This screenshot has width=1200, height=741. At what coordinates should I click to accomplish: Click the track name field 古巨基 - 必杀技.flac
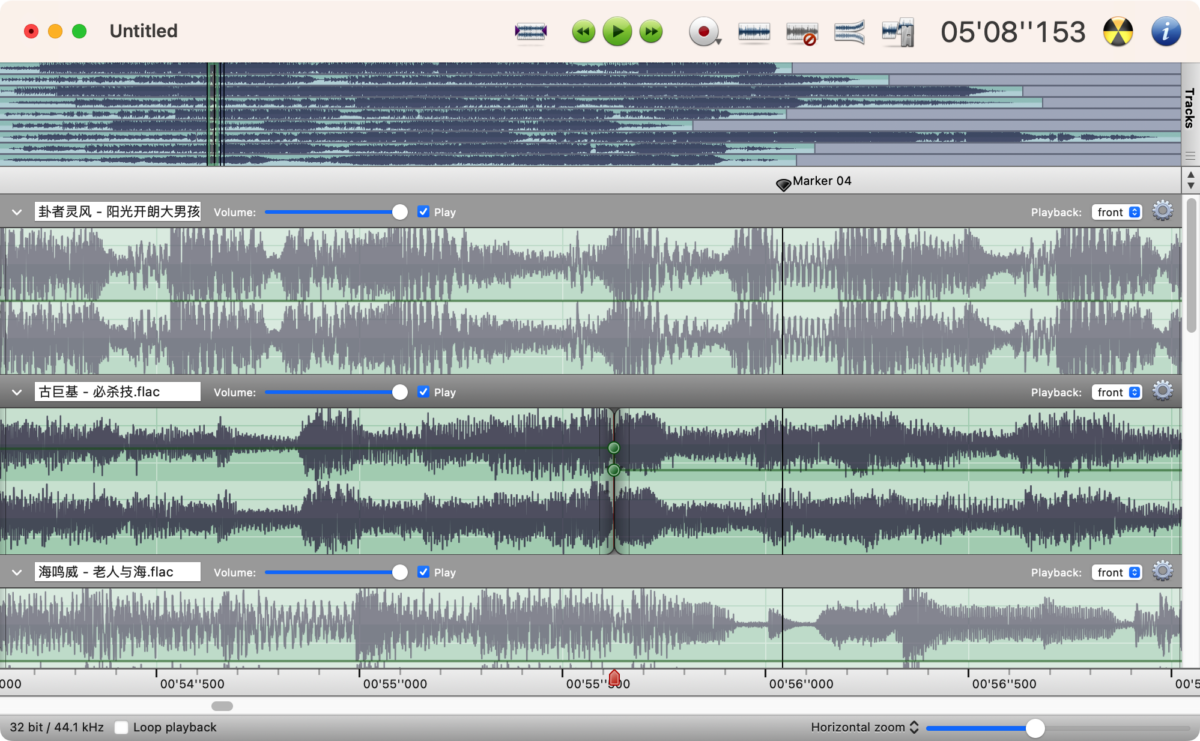pyautogui.click(x=118, y=392)
